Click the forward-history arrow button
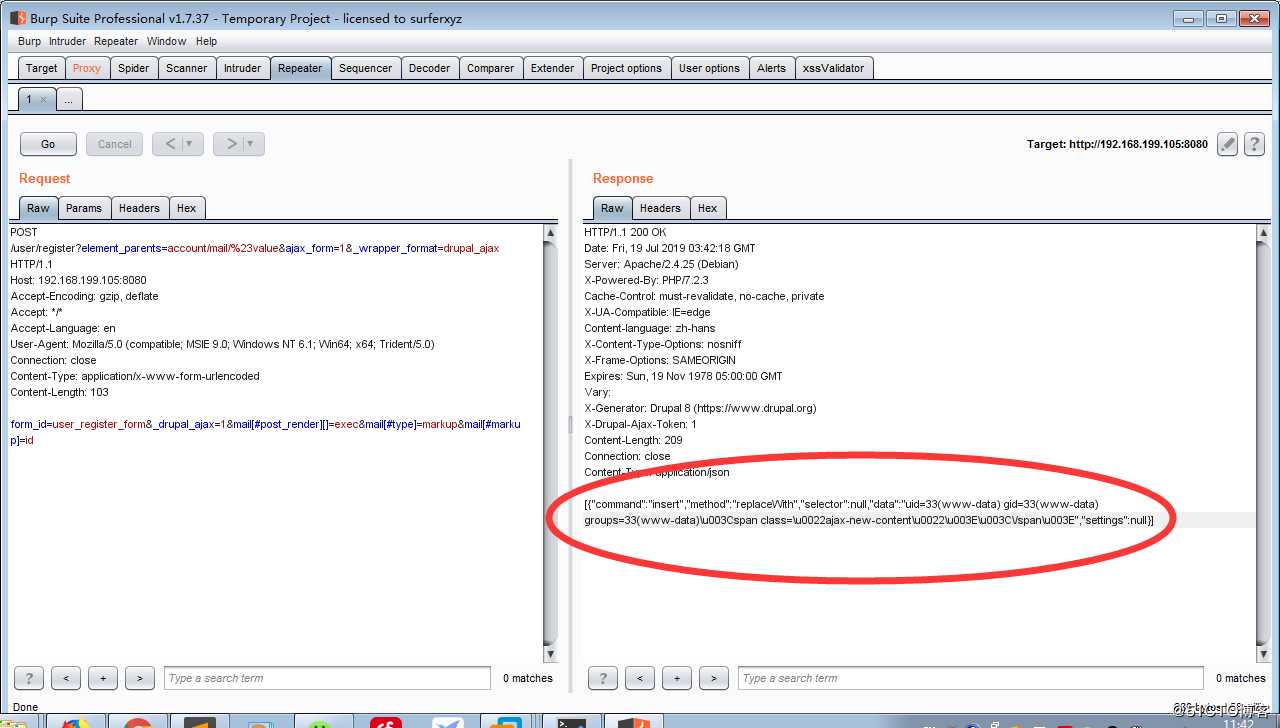This screenshot has width=1280, height=728. 232,144
